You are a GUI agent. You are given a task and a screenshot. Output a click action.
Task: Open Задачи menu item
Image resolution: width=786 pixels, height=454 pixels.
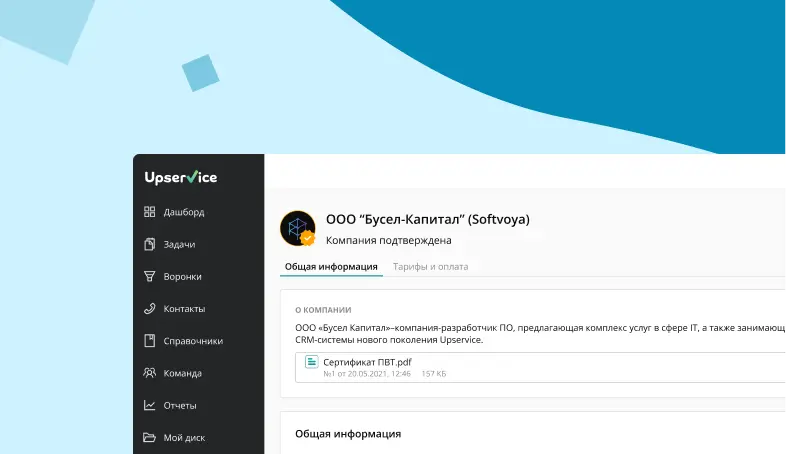click(179, 245)
